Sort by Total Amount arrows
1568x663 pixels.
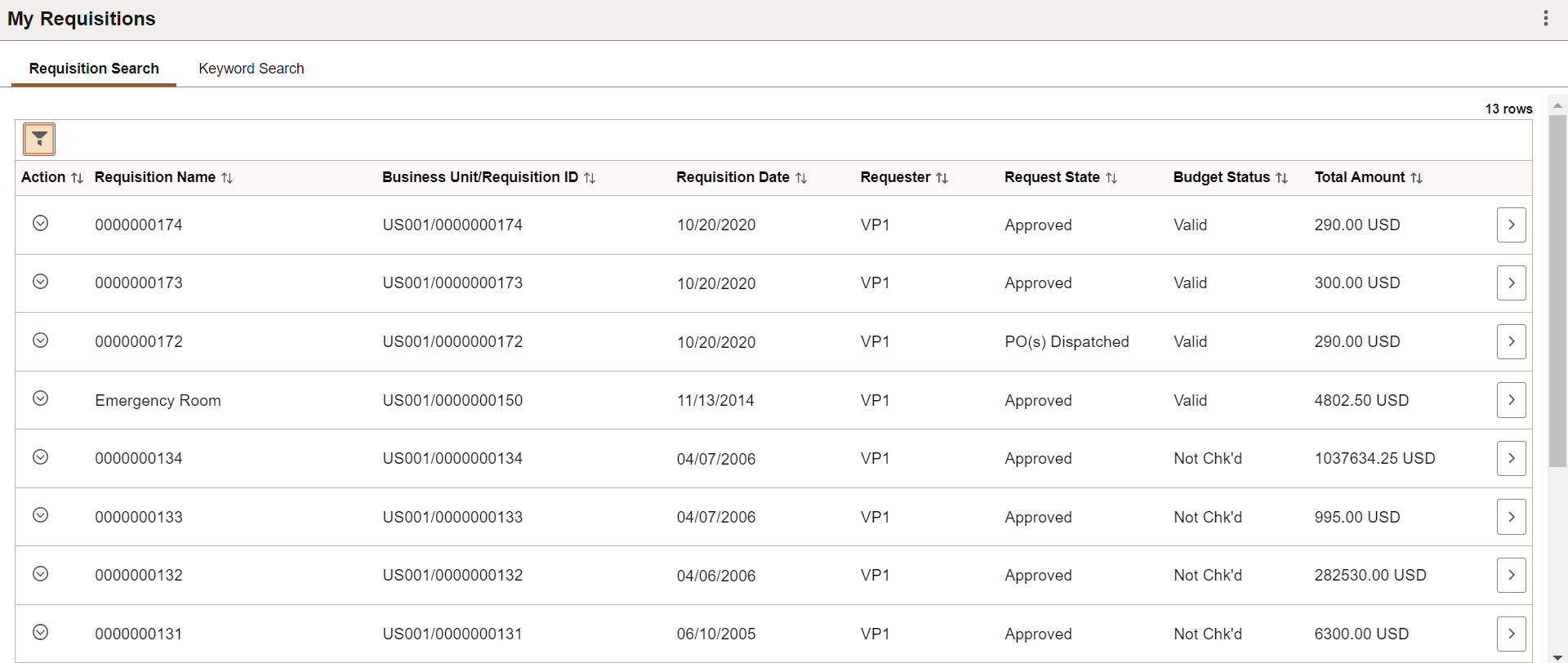click(1417, 178)
